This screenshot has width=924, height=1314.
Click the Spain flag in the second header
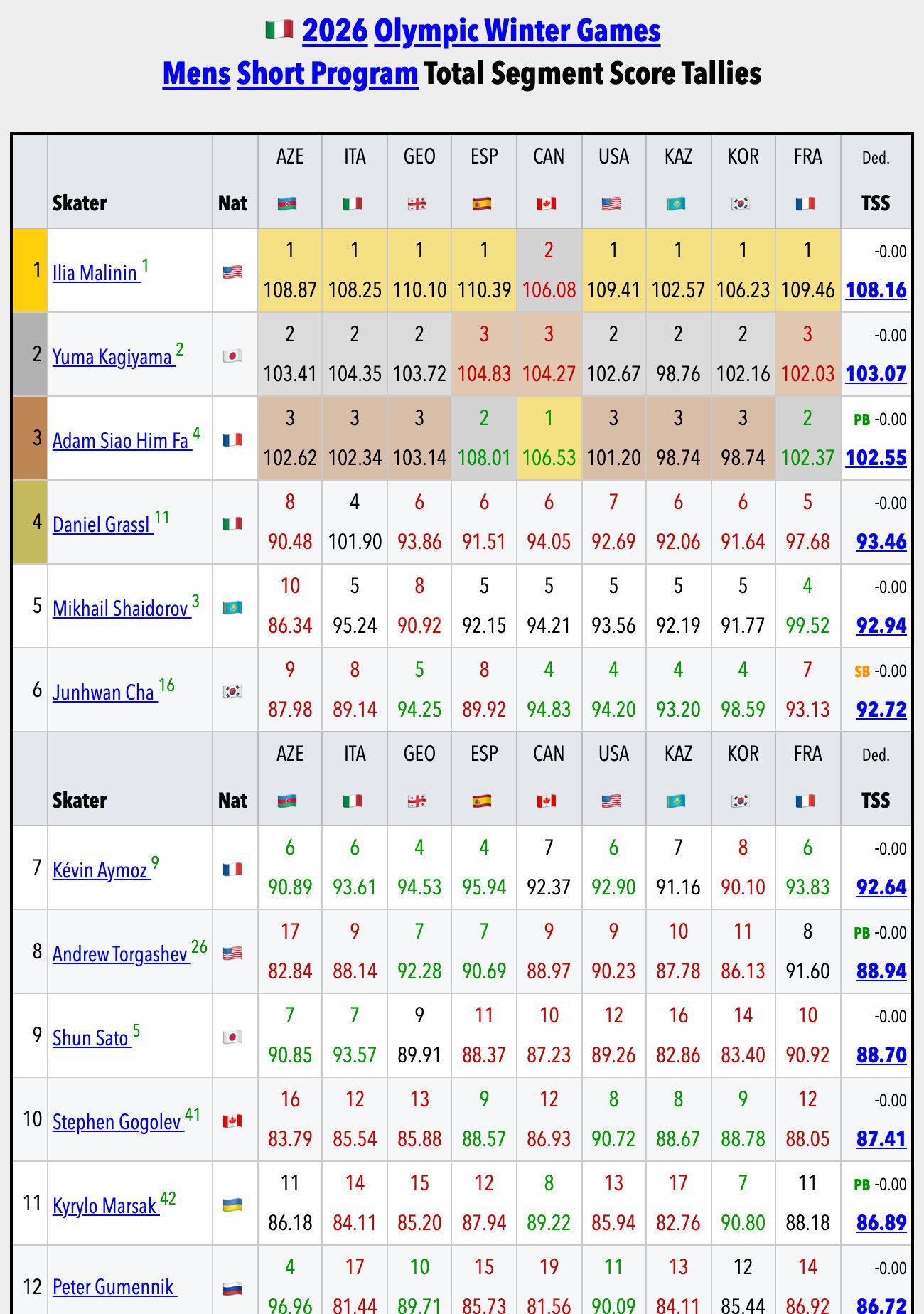point(482,801)
